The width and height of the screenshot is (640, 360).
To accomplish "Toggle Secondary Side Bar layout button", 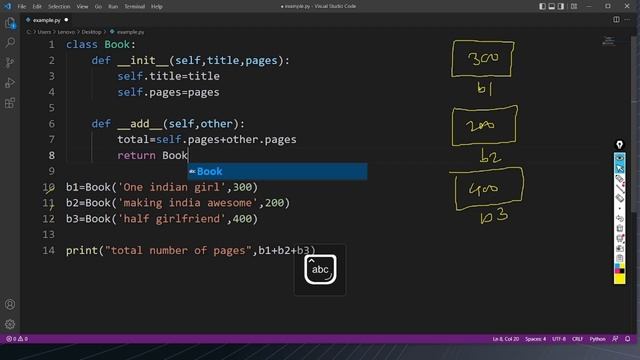I will click(561, 6).
